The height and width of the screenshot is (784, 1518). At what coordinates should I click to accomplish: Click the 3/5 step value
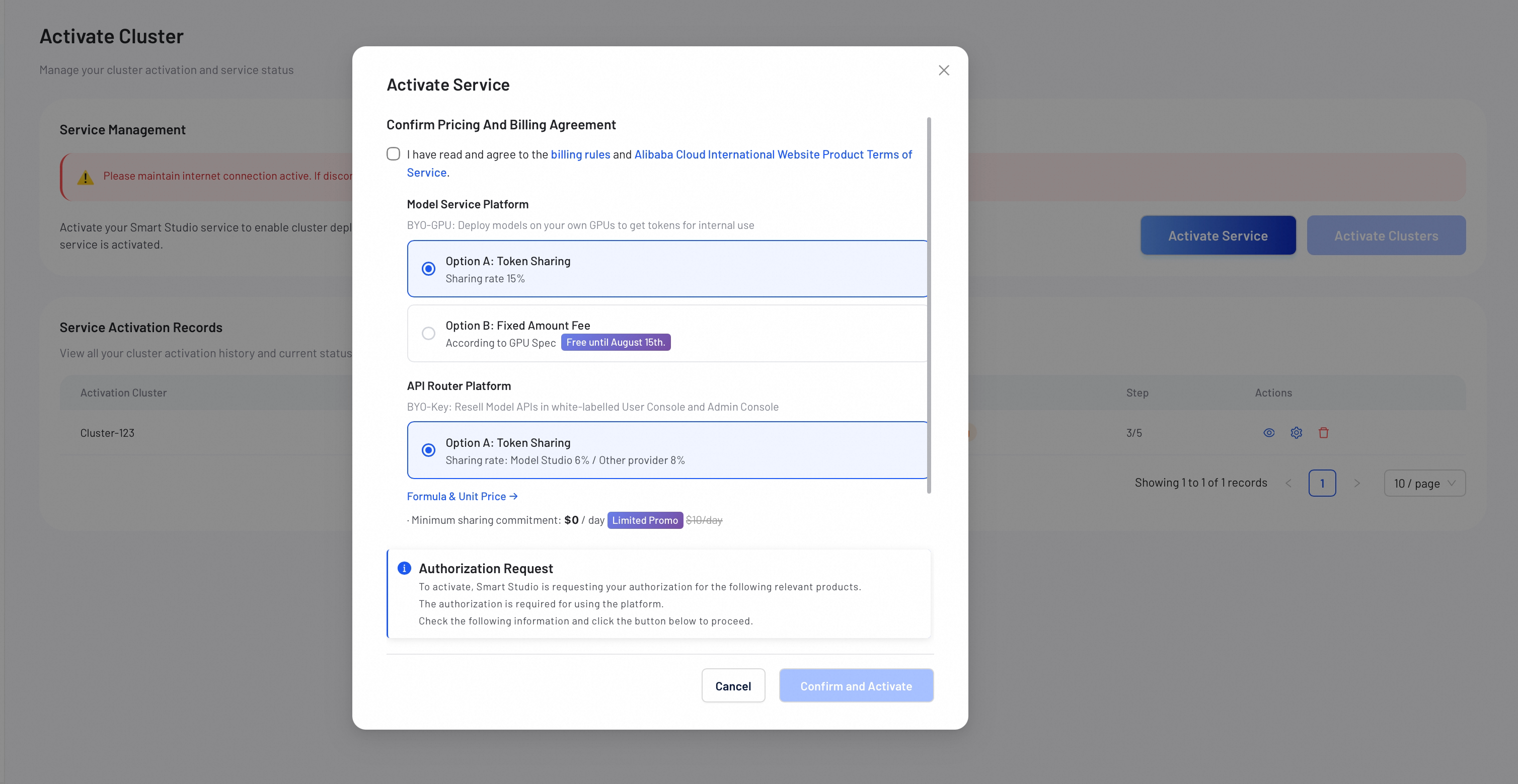tap(1134, 433)
